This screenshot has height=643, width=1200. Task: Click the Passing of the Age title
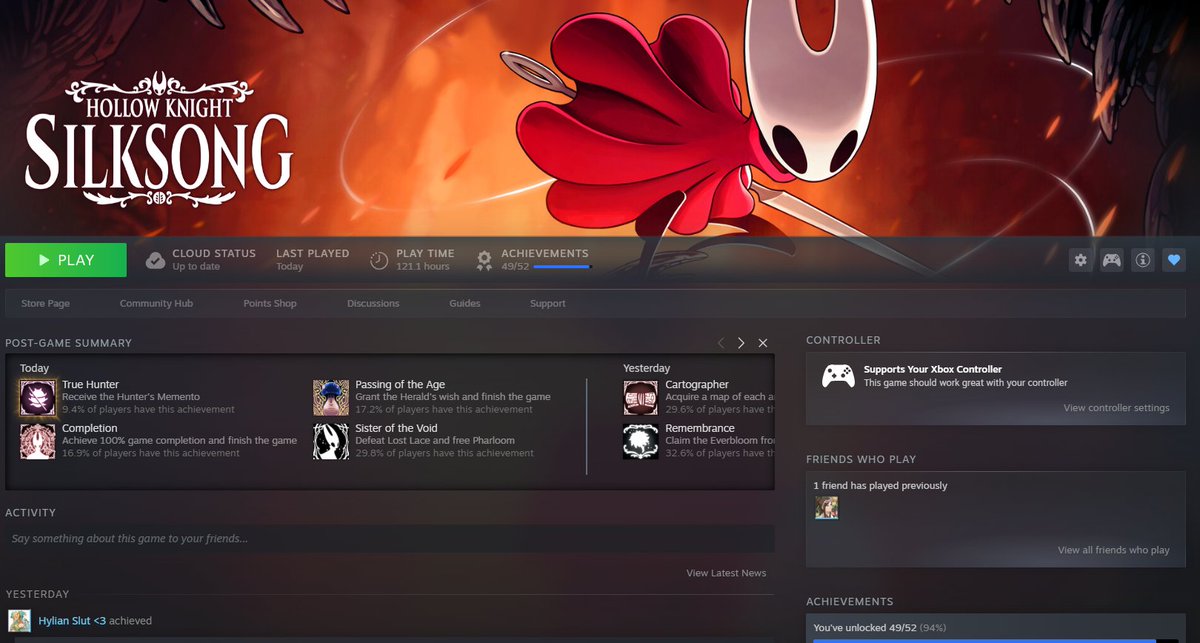(400, 385)
